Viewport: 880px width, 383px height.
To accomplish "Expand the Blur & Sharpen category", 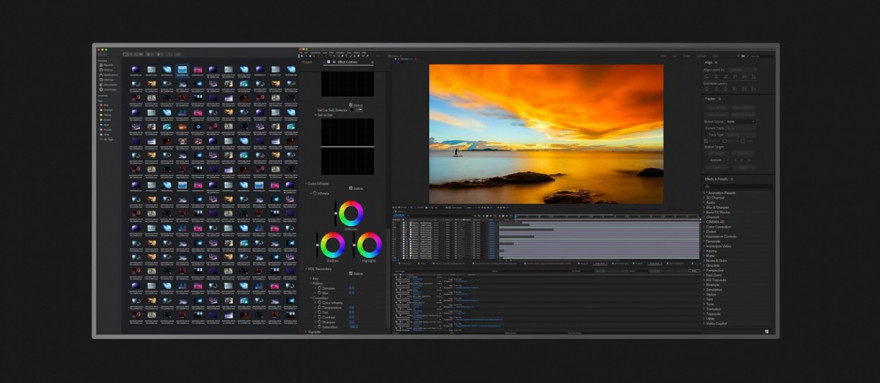I will pyautogui.click(x=704, y=208).
